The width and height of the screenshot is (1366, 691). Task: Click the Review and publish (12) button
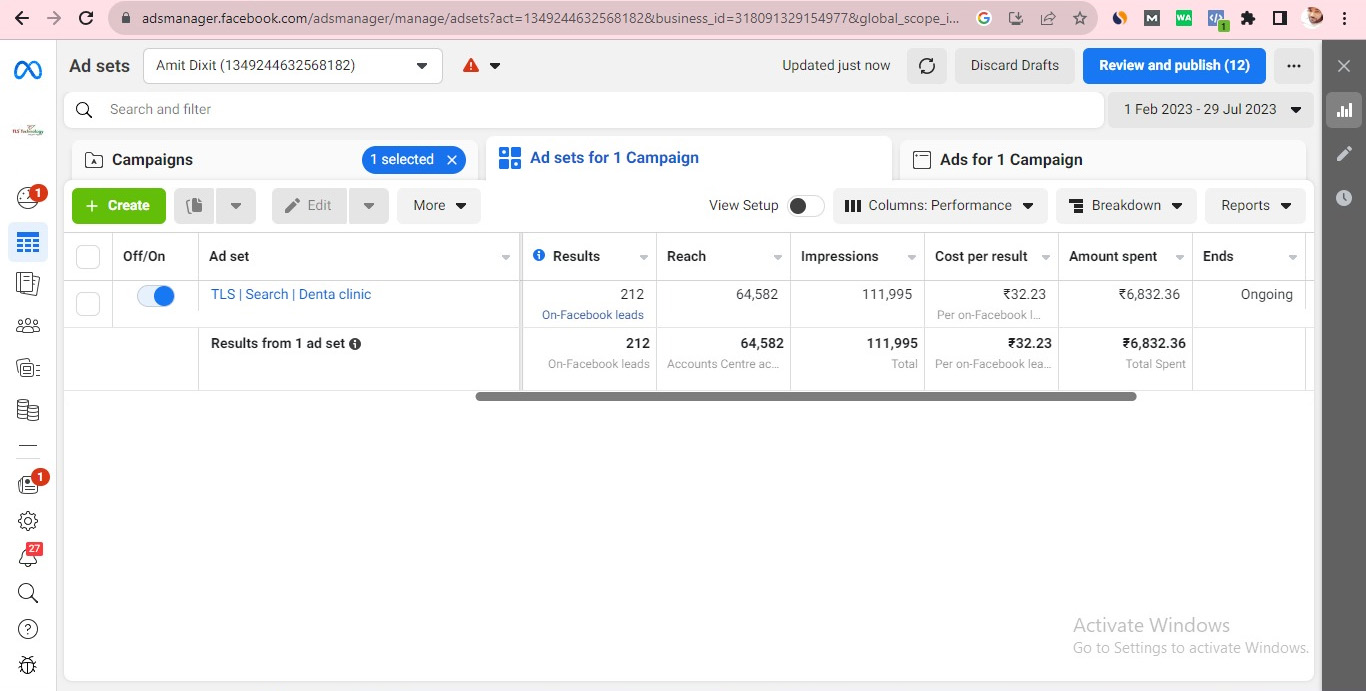[1174, 66]
